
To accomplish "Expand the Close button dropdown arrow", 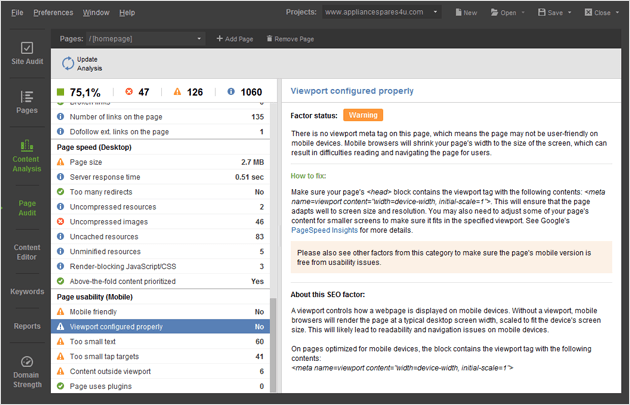I will point(617,12).
